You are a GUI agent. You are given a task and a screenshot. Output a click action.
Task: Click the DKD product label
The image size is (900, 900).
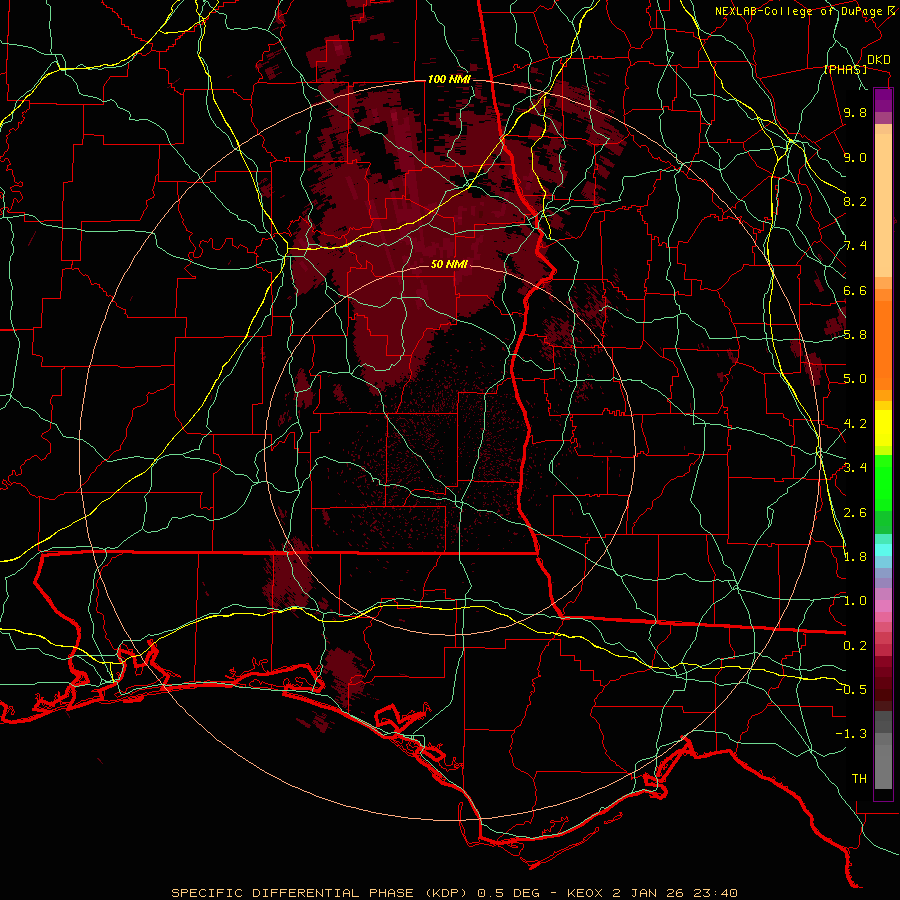point(879,59)
